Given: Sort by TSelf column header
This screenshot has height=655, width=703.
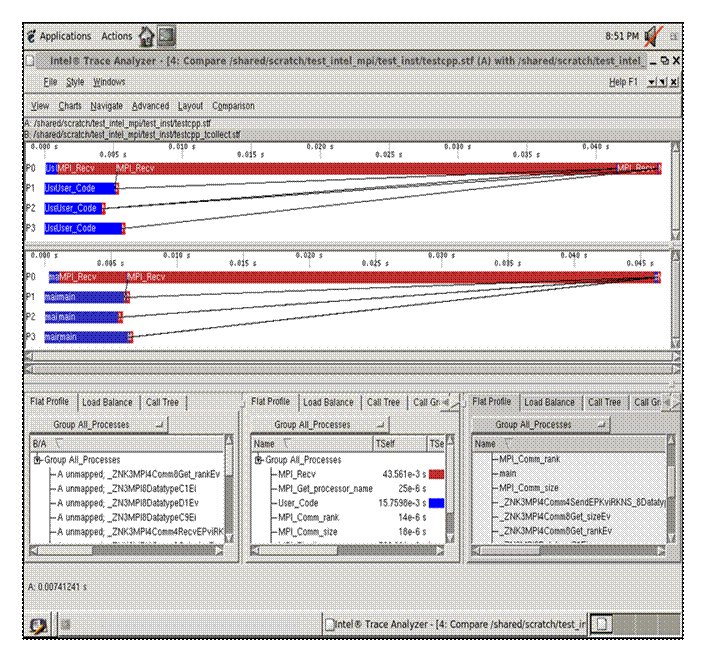Looking at the screenshot, I should (399, 444).
